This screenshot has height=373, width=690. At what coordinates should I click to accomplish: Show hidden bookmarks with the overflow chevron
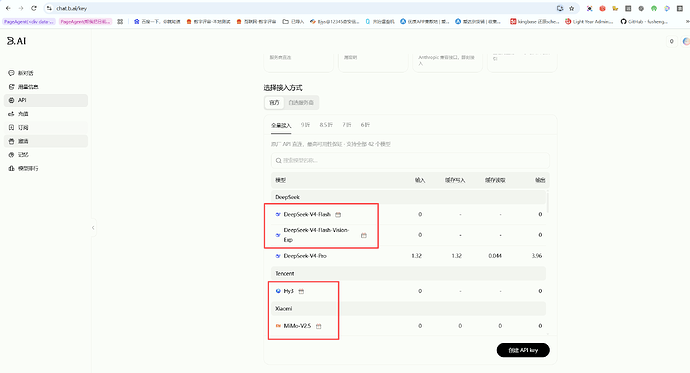click(x=687, y=21)
